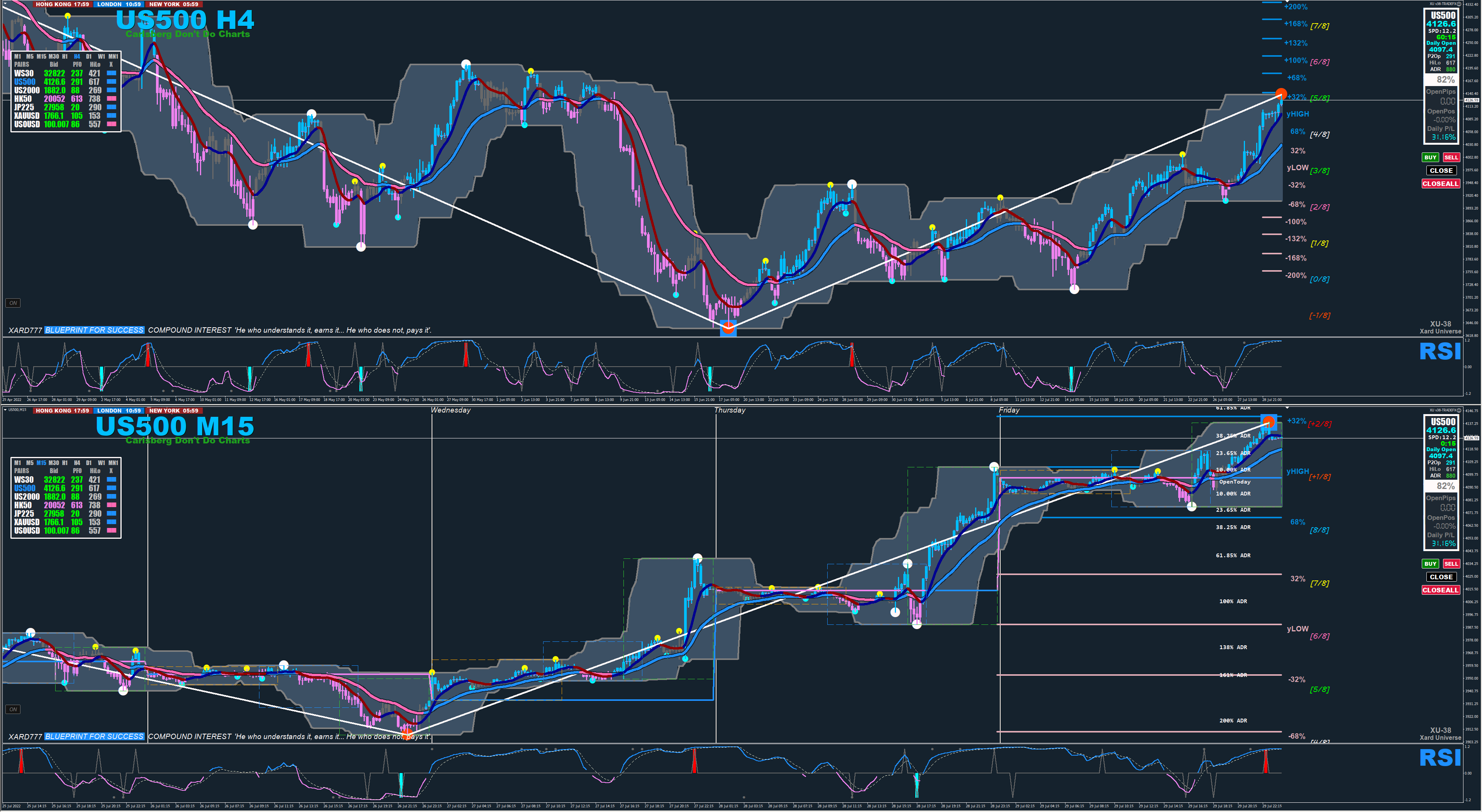Toggle the ON button on H4 chart

(13, 303)
